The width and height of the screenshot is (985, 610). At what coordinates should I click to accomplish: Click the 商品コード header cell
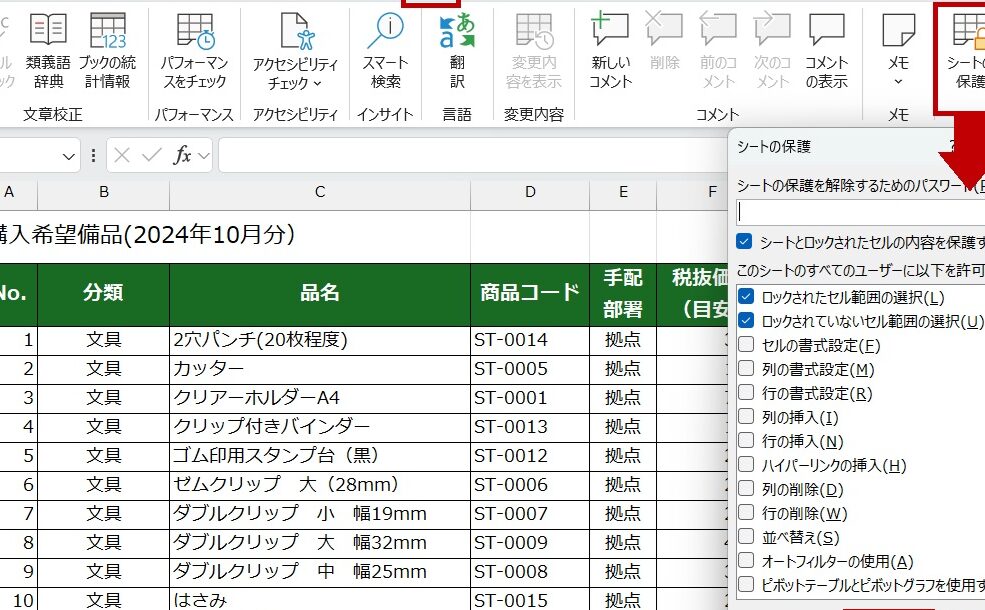click(x=530, y=293)
